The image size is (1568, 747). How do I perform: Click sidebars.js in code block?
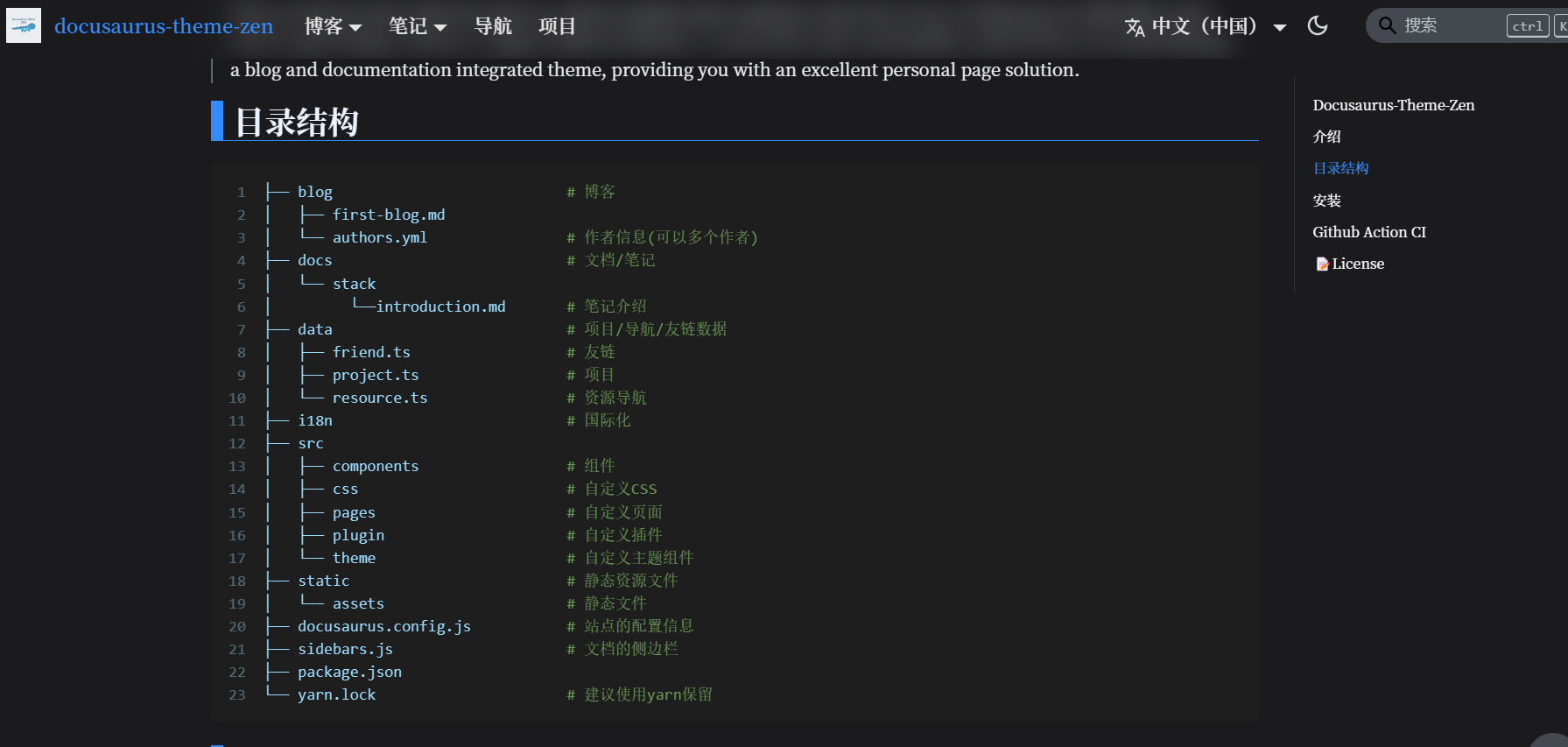click(345, 649)
